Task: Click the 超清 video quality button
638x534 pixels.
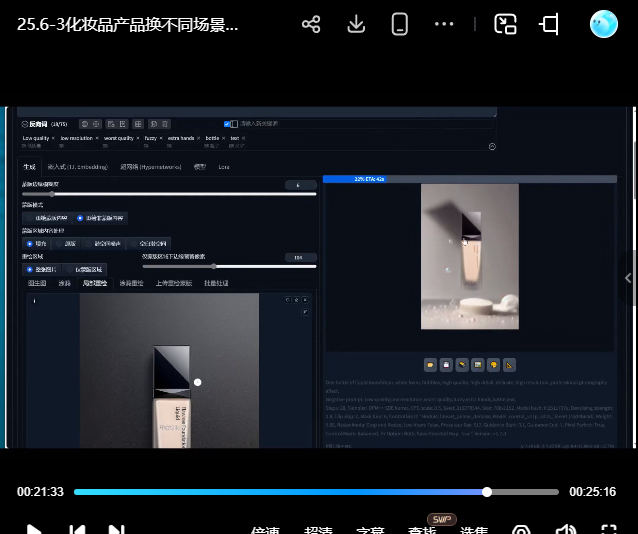Action: coord(318,531)
